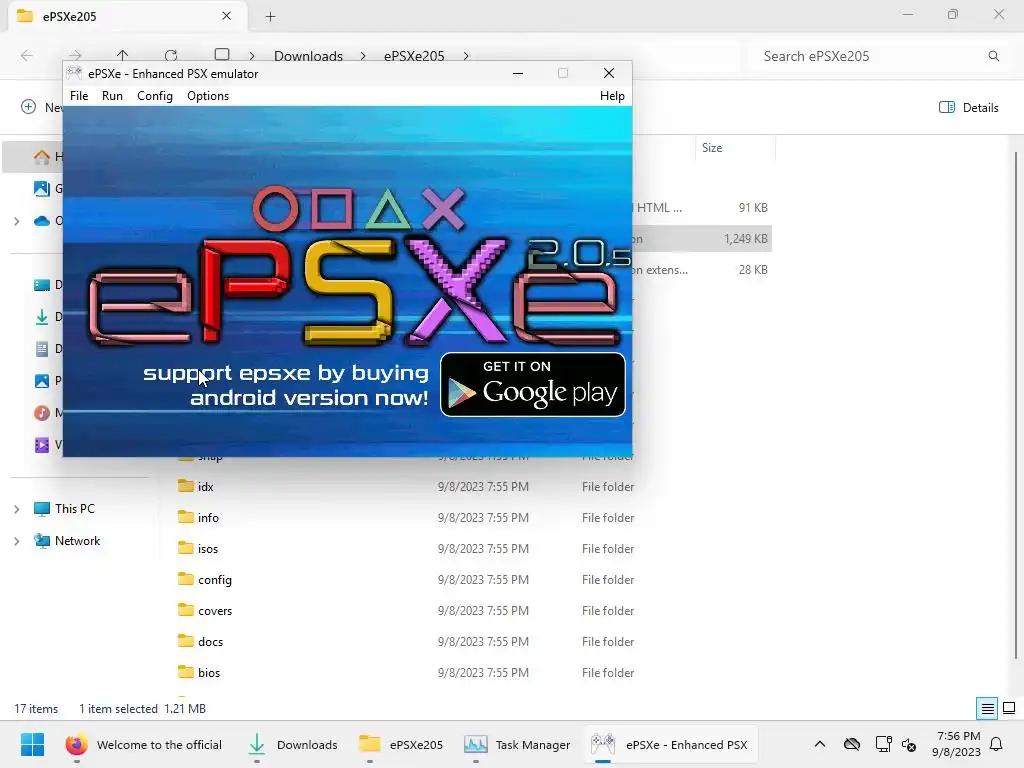
Task: Select the docs folder
Action: click(x=210, y=642)
